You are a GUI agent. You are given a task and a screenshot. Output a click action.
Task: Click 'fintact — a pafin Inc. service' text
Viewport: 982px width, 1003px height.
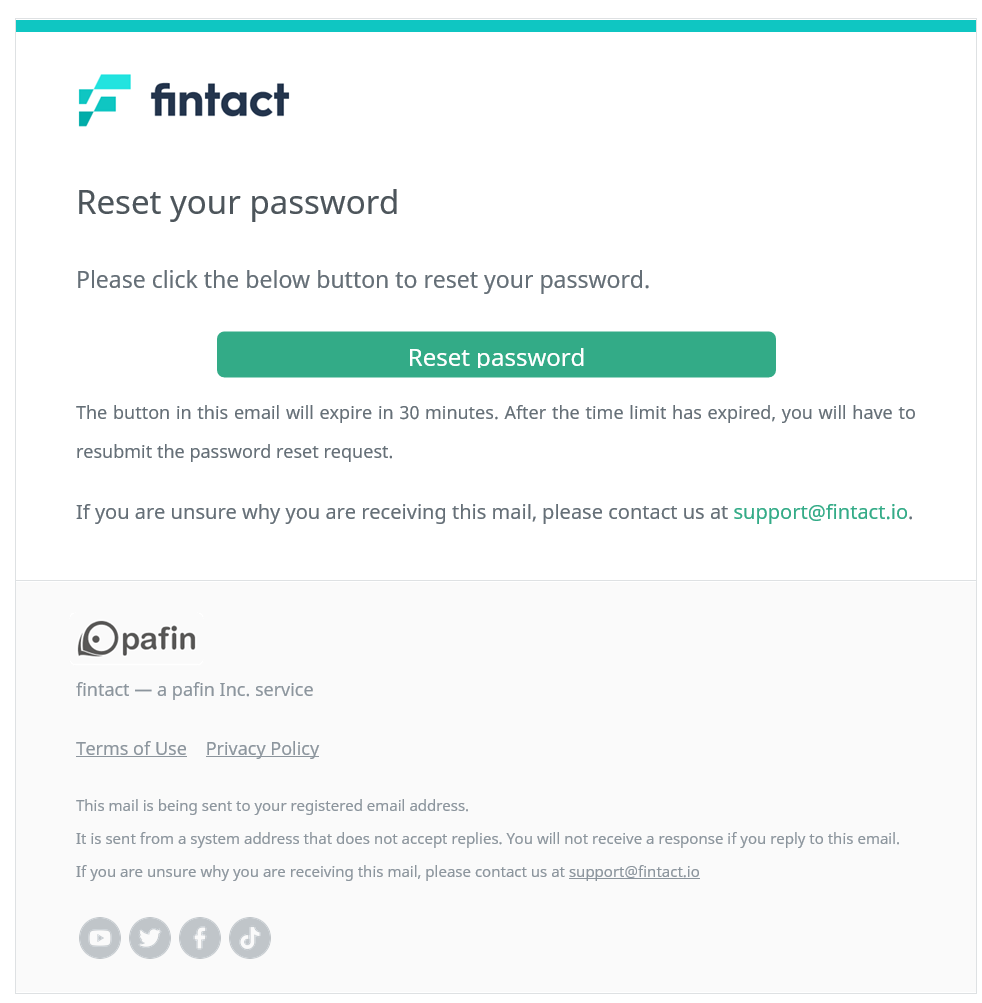pyautogui.click(x=194, y=690)
